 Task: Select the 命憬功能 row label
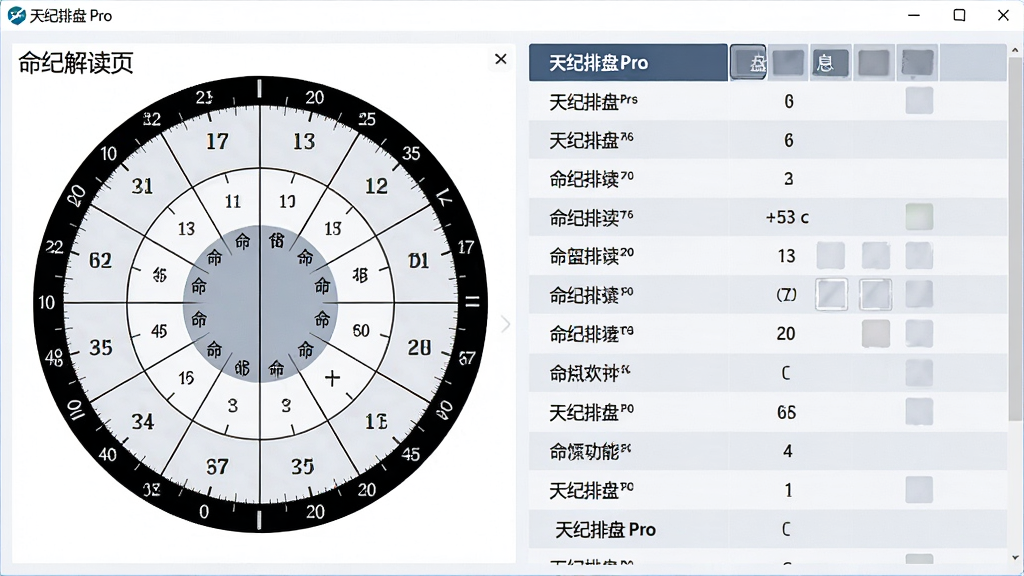(x=590, y=451)
